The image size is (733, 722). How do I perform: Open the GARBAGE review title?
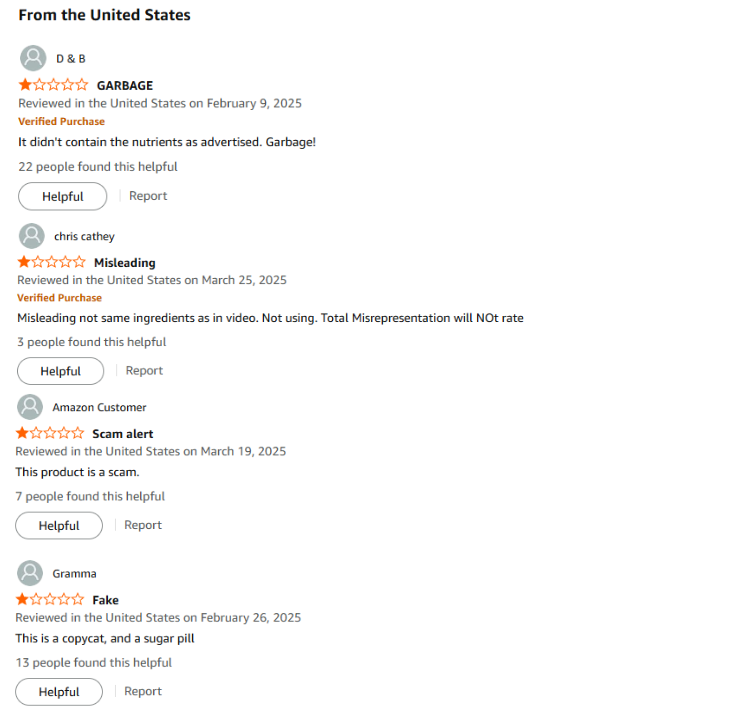tap(125, 85)
